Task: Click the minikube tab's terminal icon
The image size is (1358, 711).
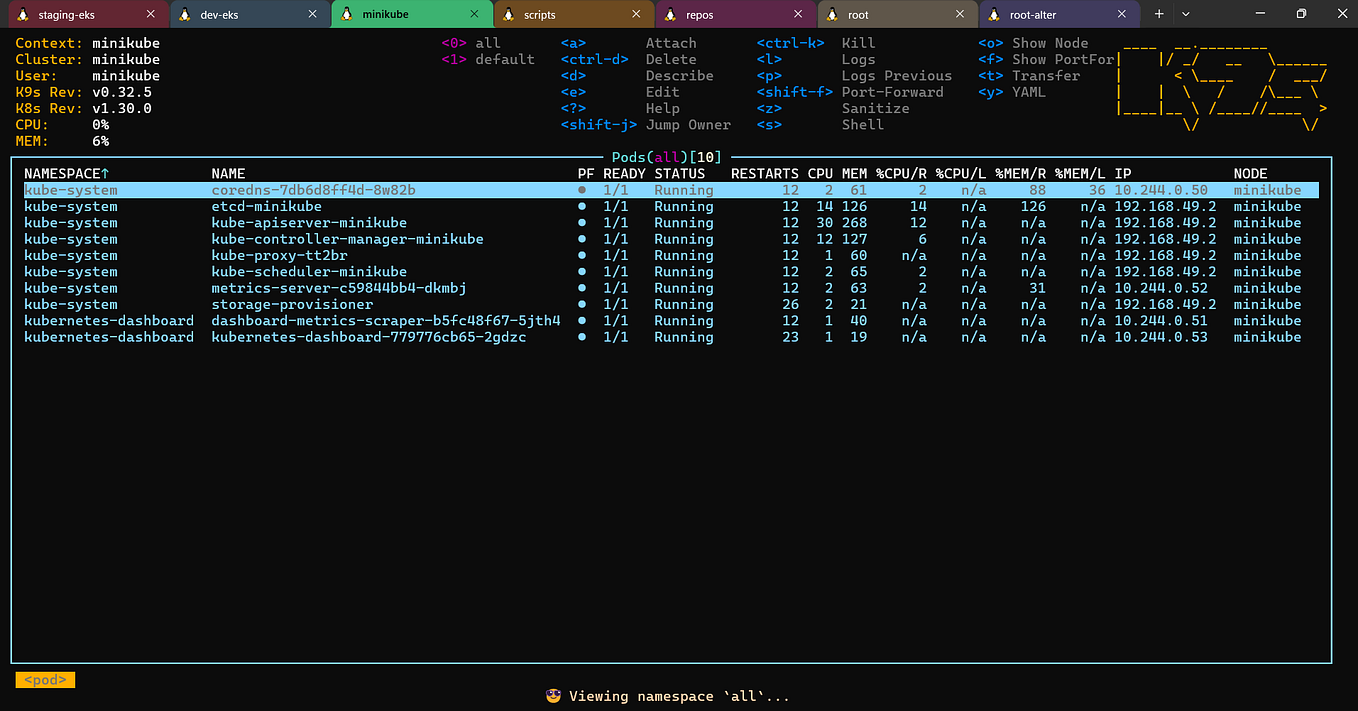Action: [345, 14]
